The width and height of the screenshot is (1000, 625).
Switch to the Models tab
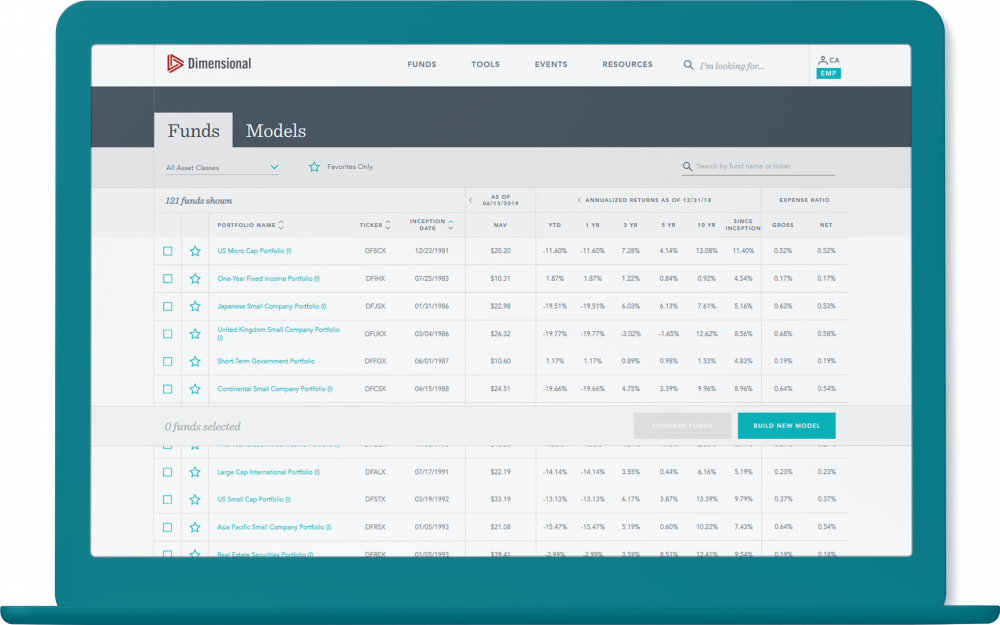[276, 130]
